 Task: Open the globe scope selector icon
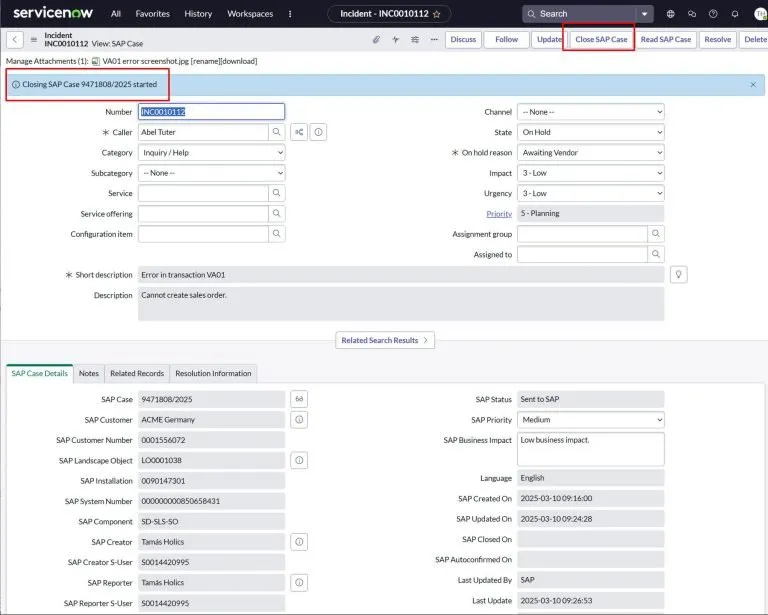pos(671,14)
